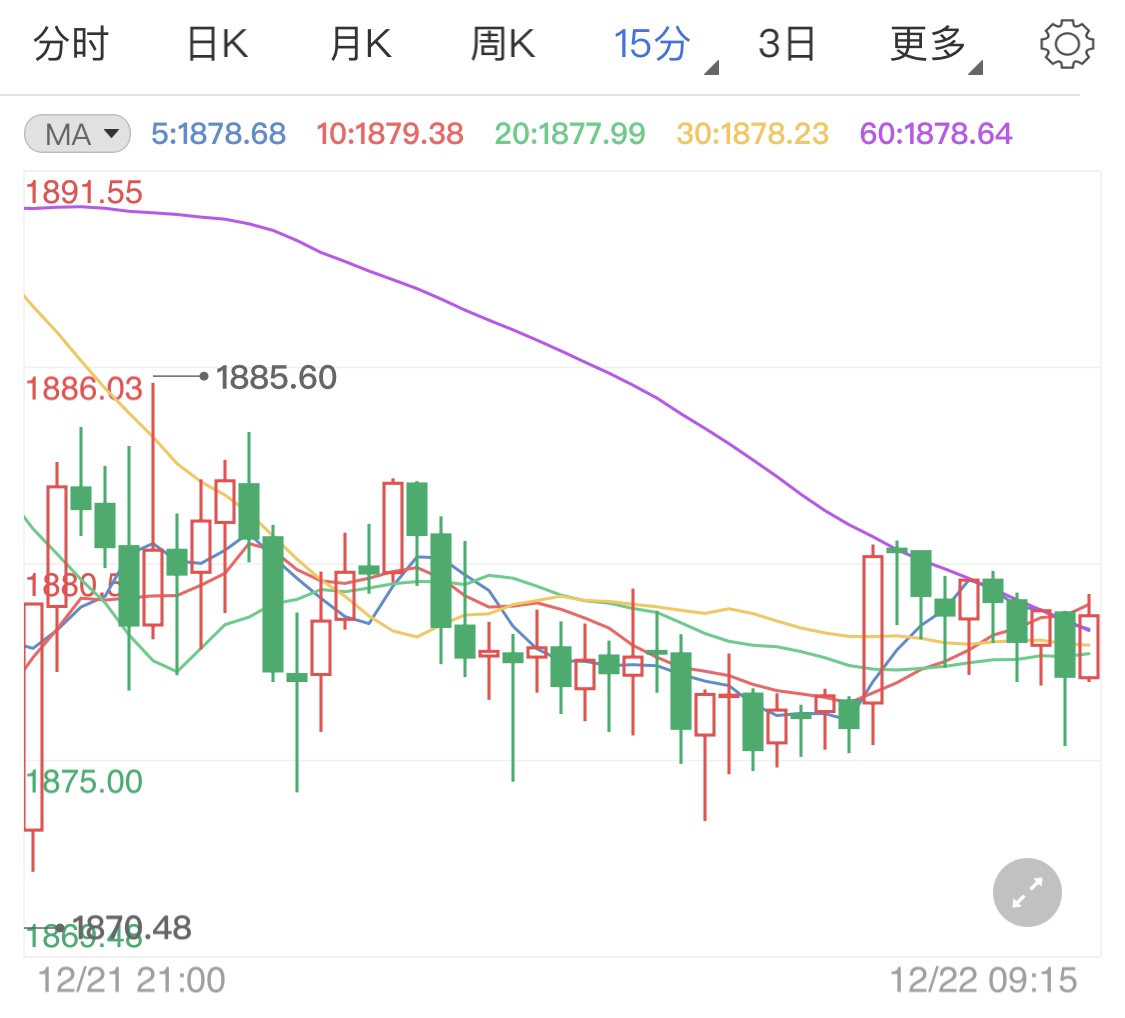Click the fullscreen expand icon on the chart
Image resolution: width=1125 pixels, height=1018 pixels.
1026,891
